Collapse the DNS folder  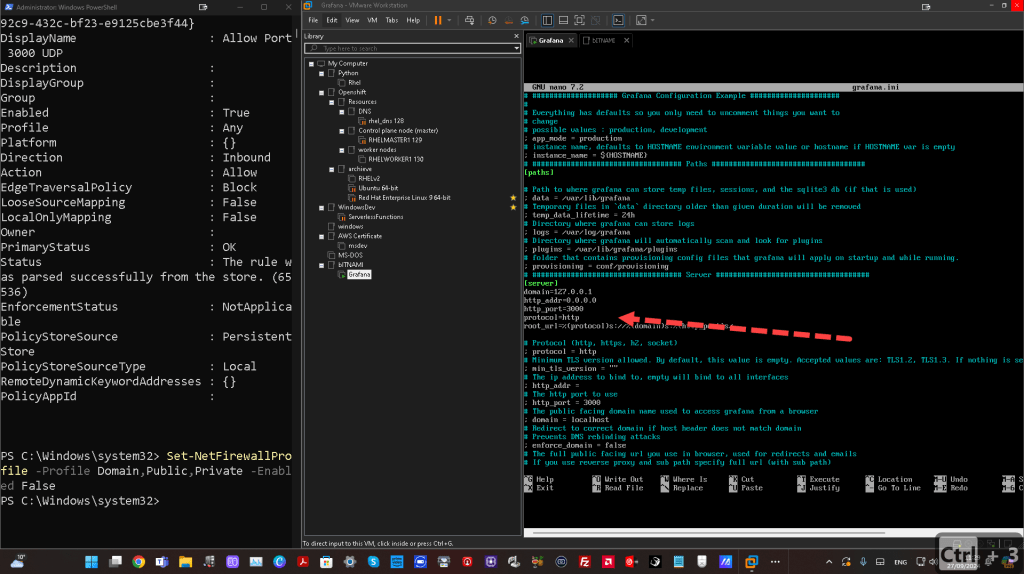pos(342,112)
